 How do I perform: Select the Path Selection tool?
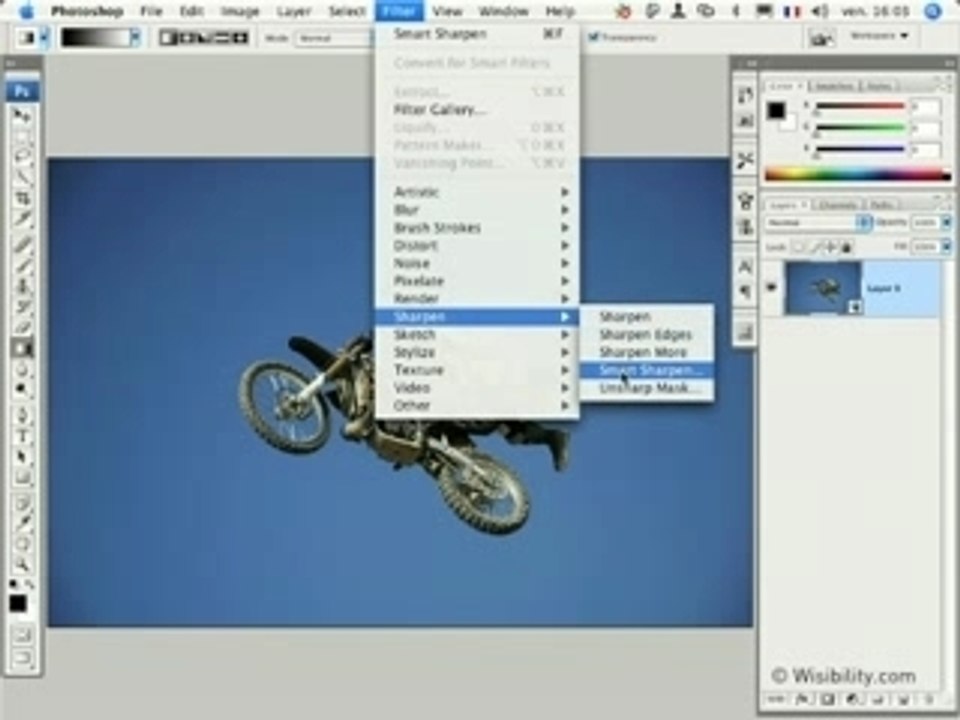point(22,457)
